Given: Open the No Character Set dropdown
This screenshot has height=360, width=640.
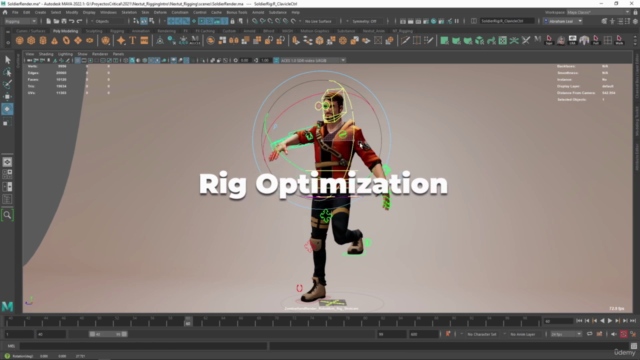Looking at the screenshot, I should 482,334.
